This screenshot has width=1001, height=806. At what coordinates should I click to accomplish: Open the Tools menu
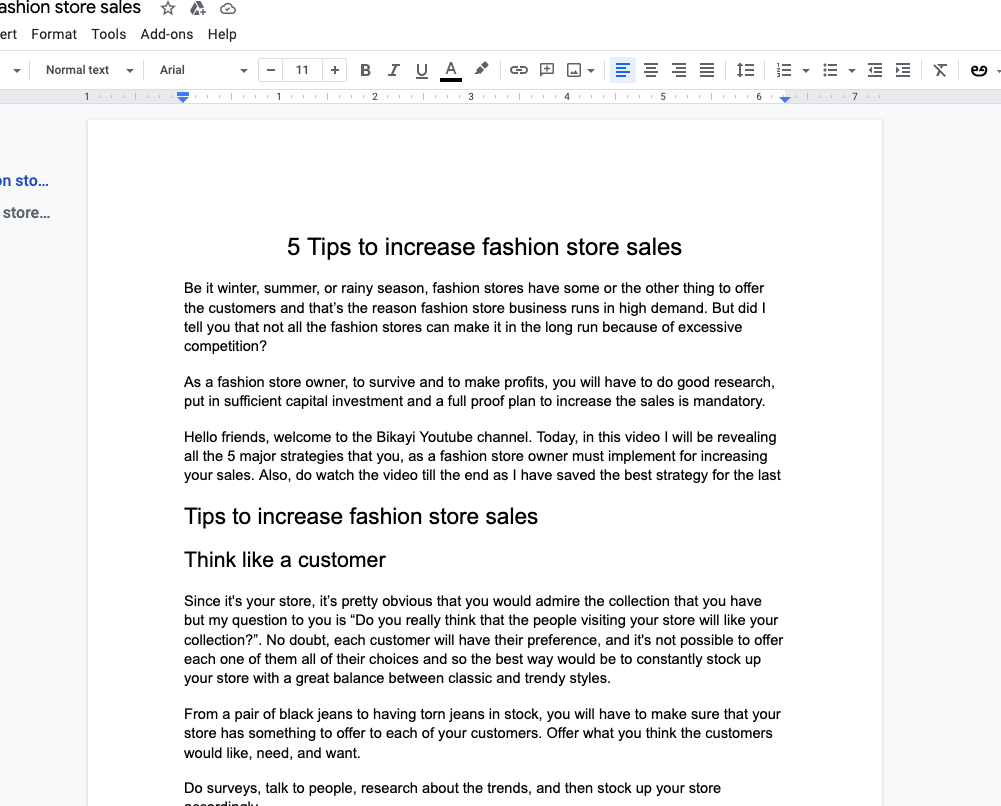tap(109, 34)
